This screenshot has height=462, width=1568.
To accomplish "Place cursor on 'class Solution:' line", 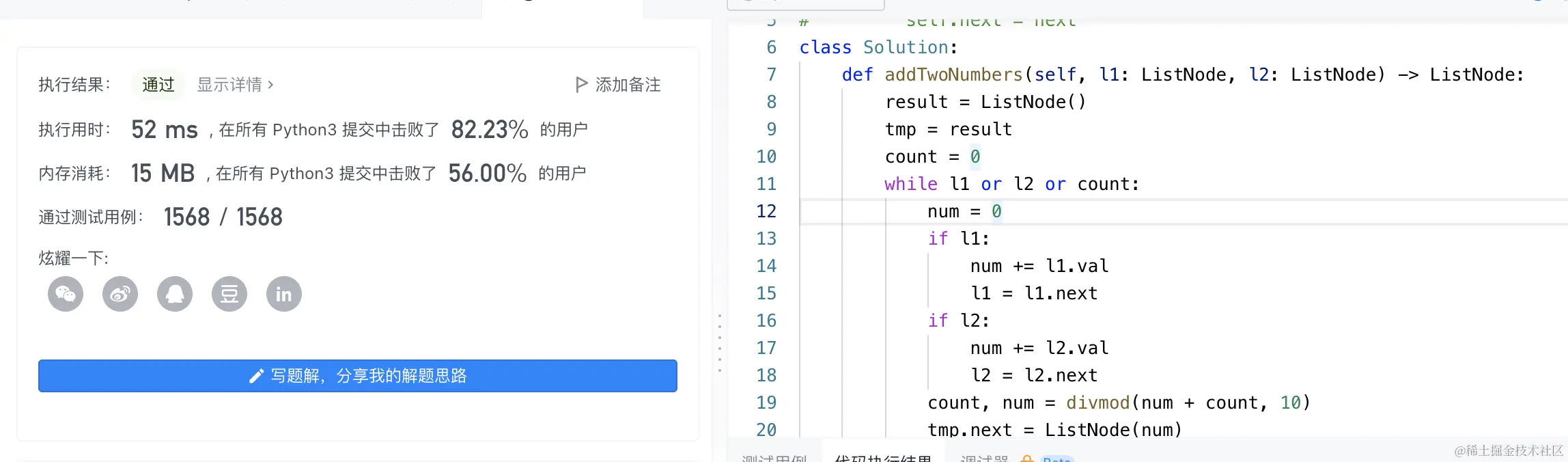I will pos(878,47).
